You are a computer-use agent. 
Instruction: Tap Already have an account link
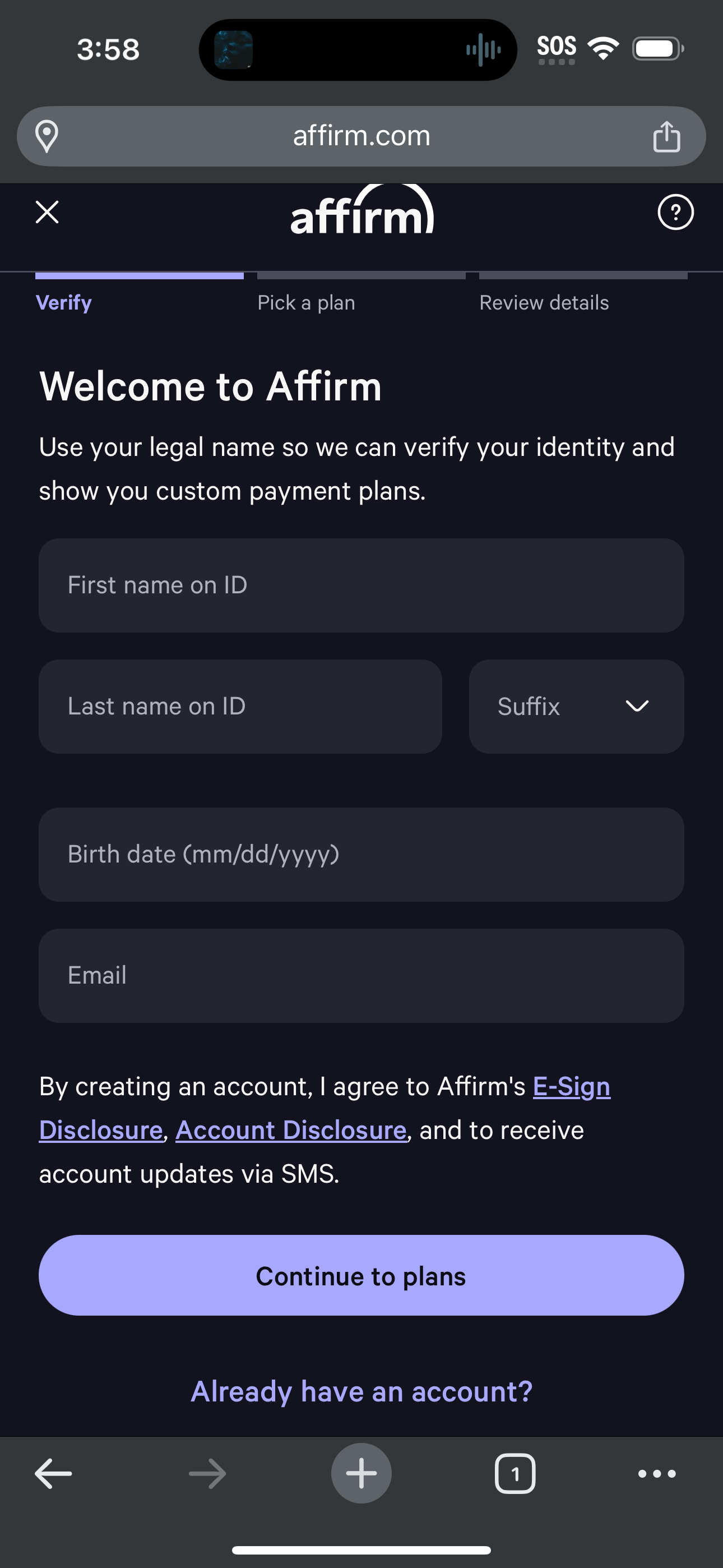coord(361,1391)
